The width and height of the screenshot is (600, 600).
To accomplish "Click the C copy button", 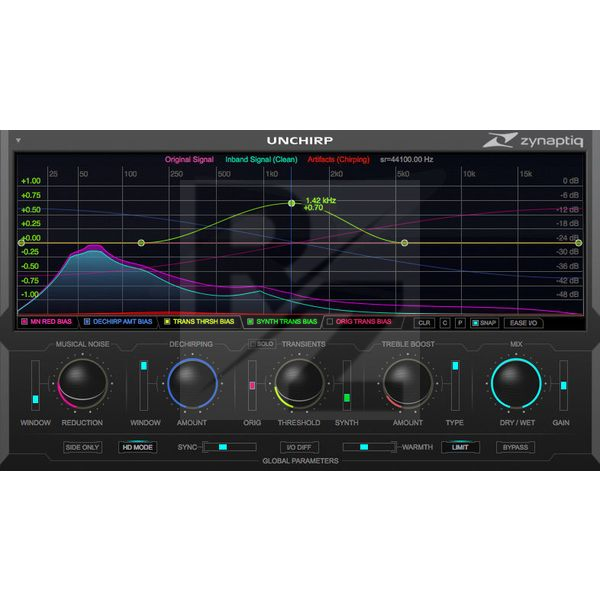I will 445,323.
